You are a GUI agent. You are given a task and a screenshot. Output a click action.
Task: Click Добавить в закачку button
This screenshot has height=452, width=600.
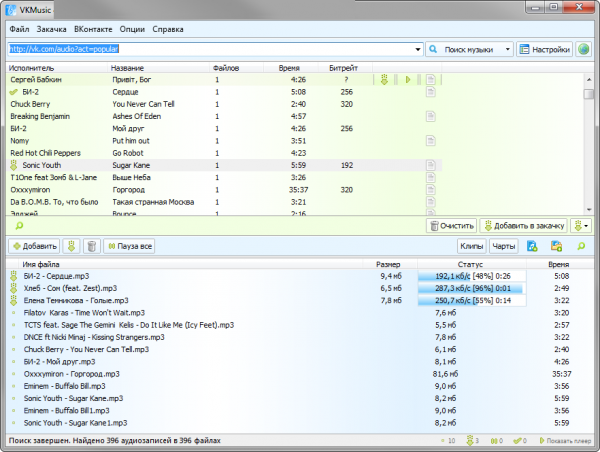(x=524, y=226)
